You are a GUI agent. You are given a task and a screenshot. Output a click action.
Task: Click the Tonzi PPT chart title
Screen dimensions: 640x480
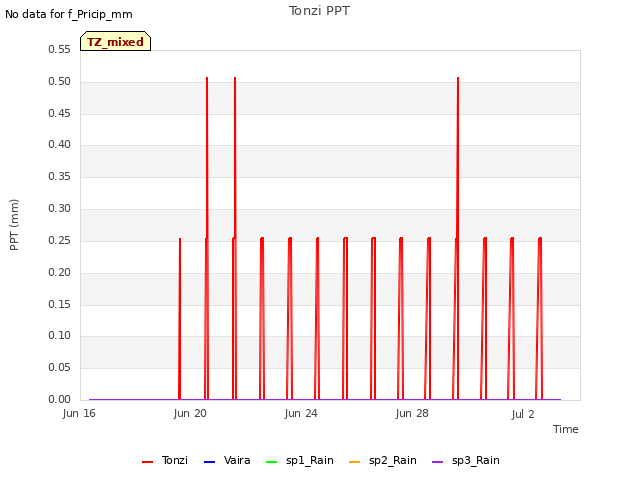319,11
